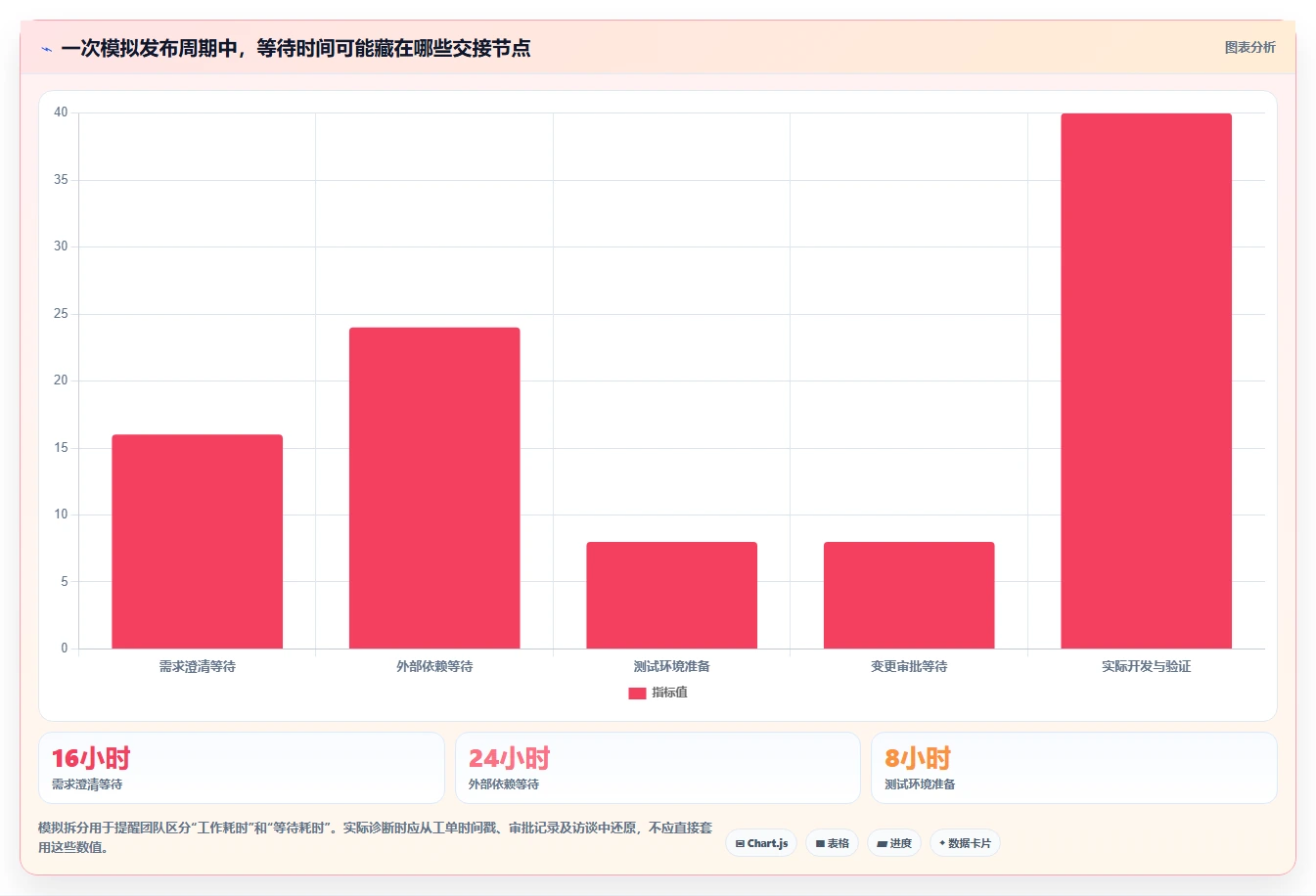Click the 测试环境准备 x-axis label
The image size is (1316, 896).
[x=671, y=666]
